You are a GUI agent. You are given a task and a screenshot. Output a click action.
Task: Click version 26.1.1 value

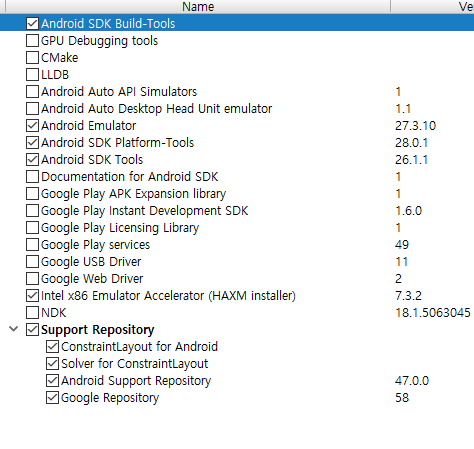click(x=411, y=160)
